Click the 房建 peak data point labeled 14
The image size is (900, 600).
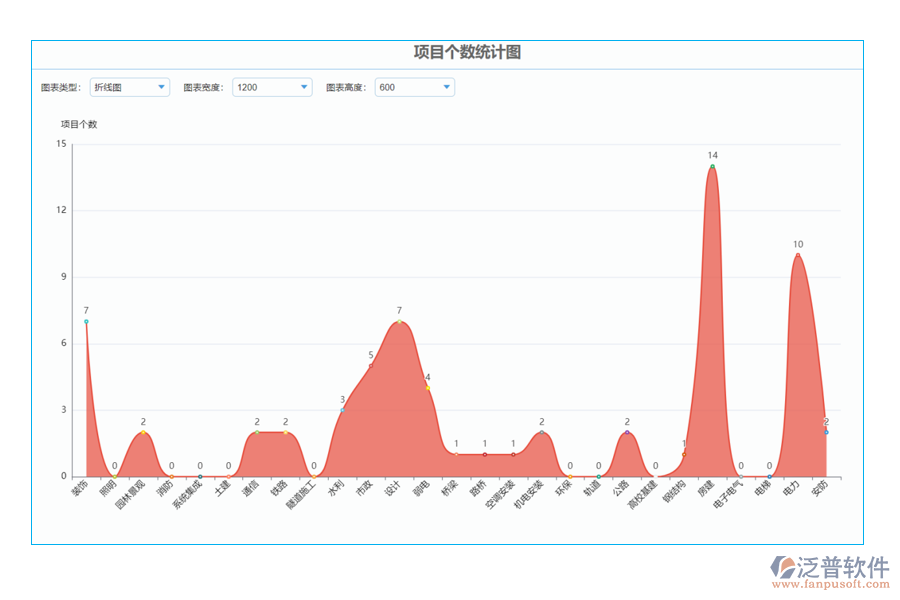[x=712, y=167]
